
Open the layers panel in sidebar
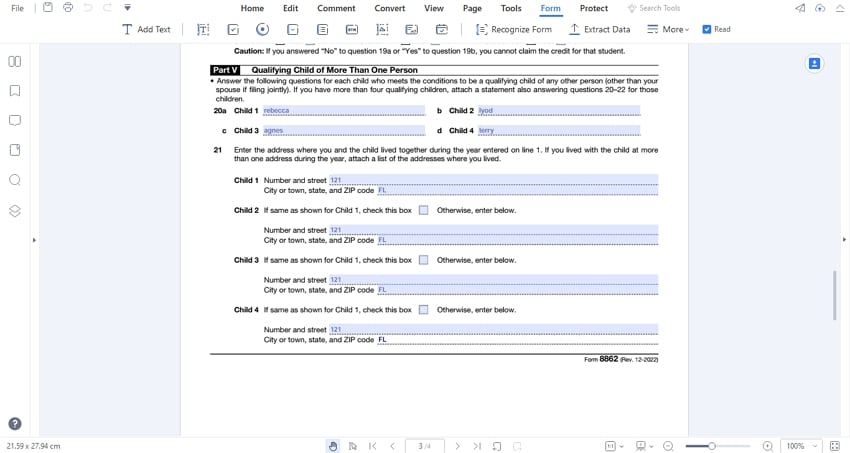pyautogui.click(x=15, y=211)
